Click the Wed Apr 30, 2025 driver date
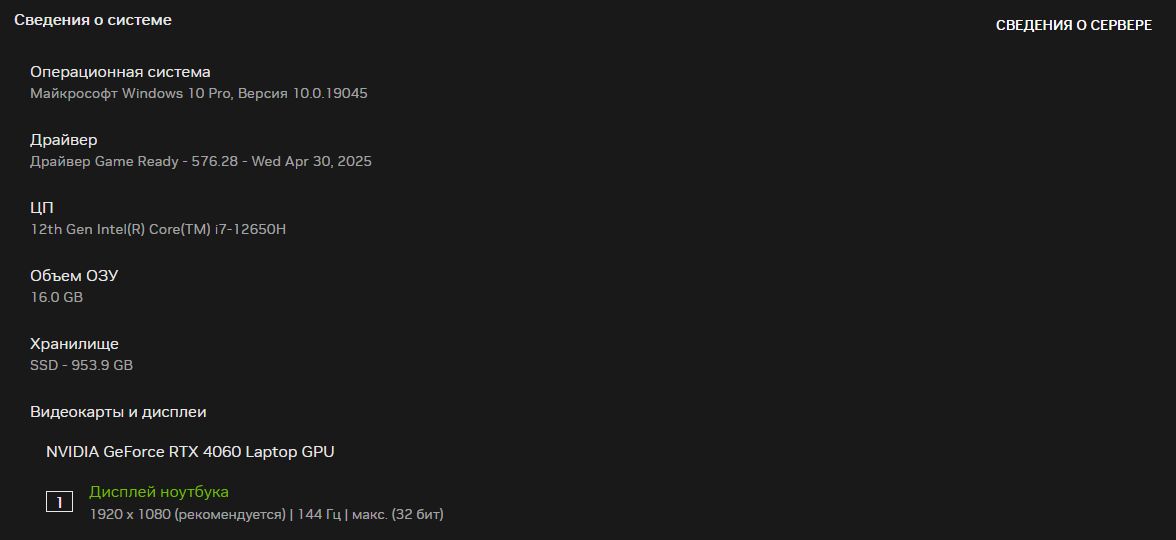The height and width of the screenshot is (540, 1176). tap(311, 161)
